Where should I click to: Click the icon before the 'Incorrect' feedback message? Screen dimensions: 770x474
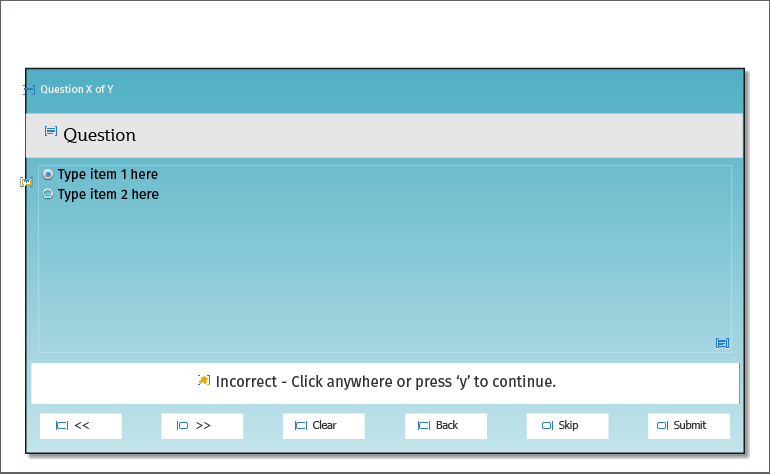(204, 380)
